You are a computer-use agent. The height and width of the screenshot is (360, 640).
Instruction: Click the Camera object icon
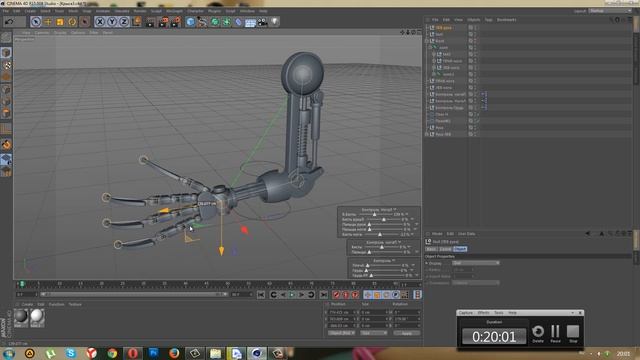(x=262, y=22)
